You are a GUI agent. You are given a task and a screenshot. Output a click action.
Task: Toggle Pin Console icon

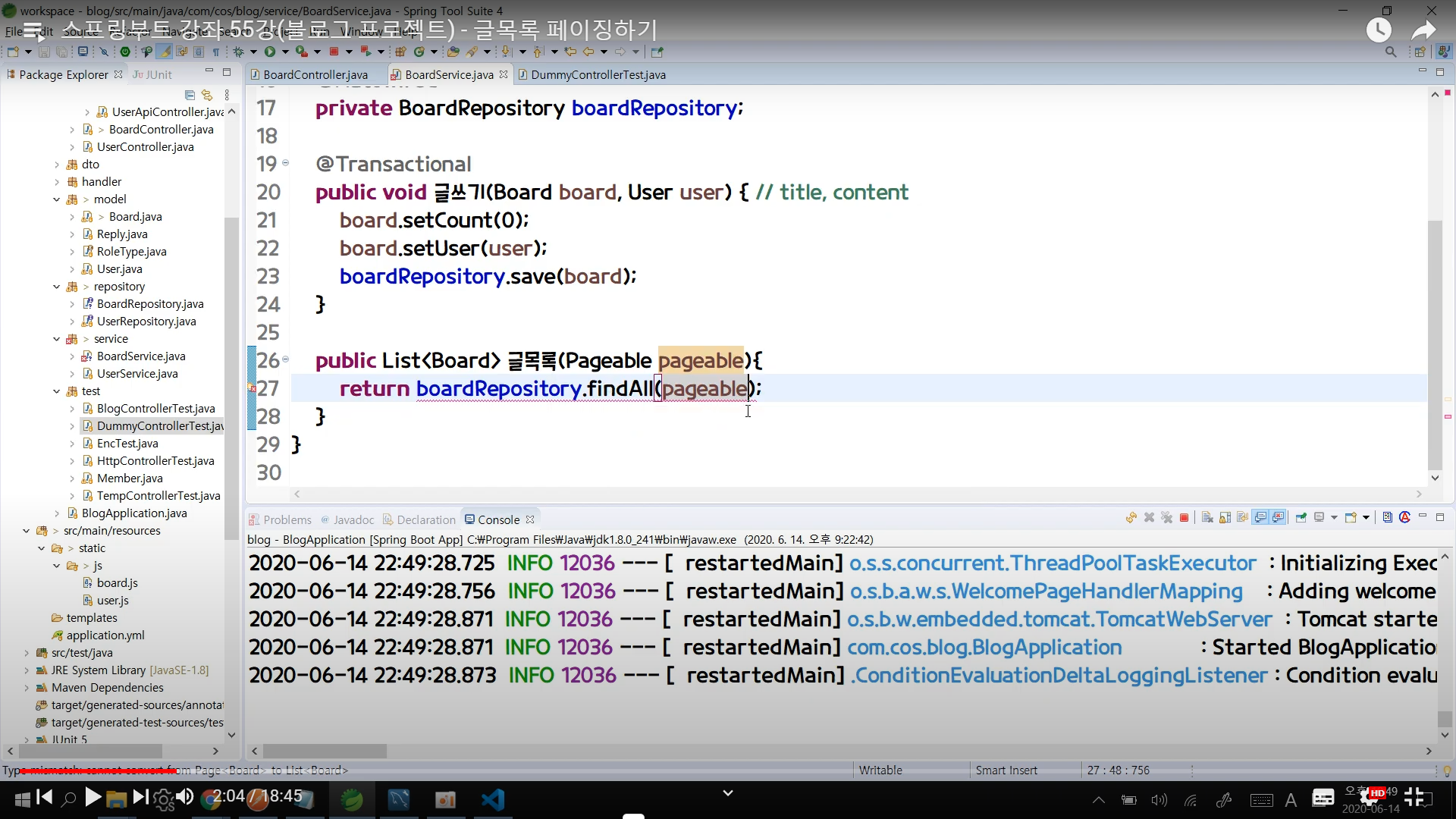(1301, 518)
